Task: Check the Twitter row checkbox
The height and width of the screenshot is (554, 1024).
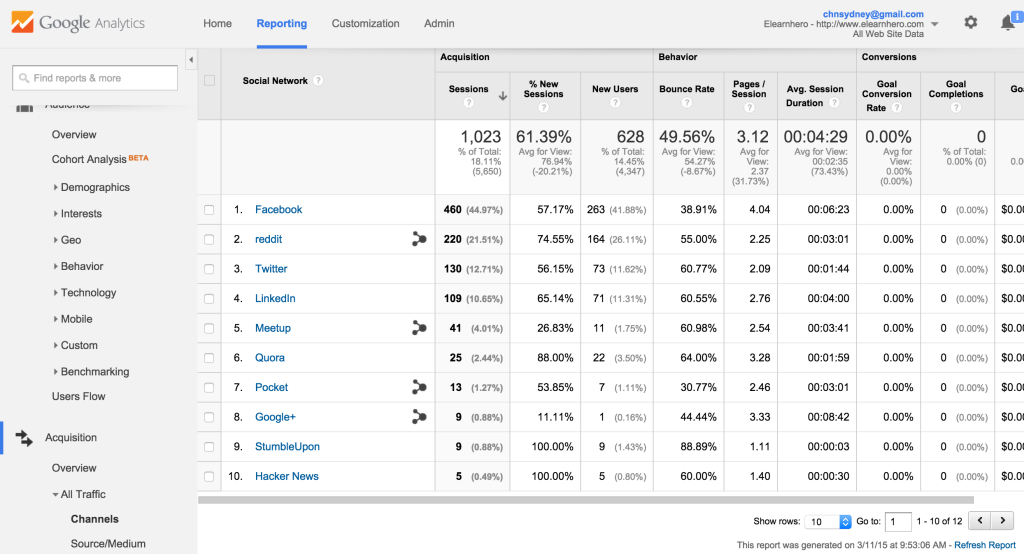Action: pyautogui.click(x=209, y=269)
